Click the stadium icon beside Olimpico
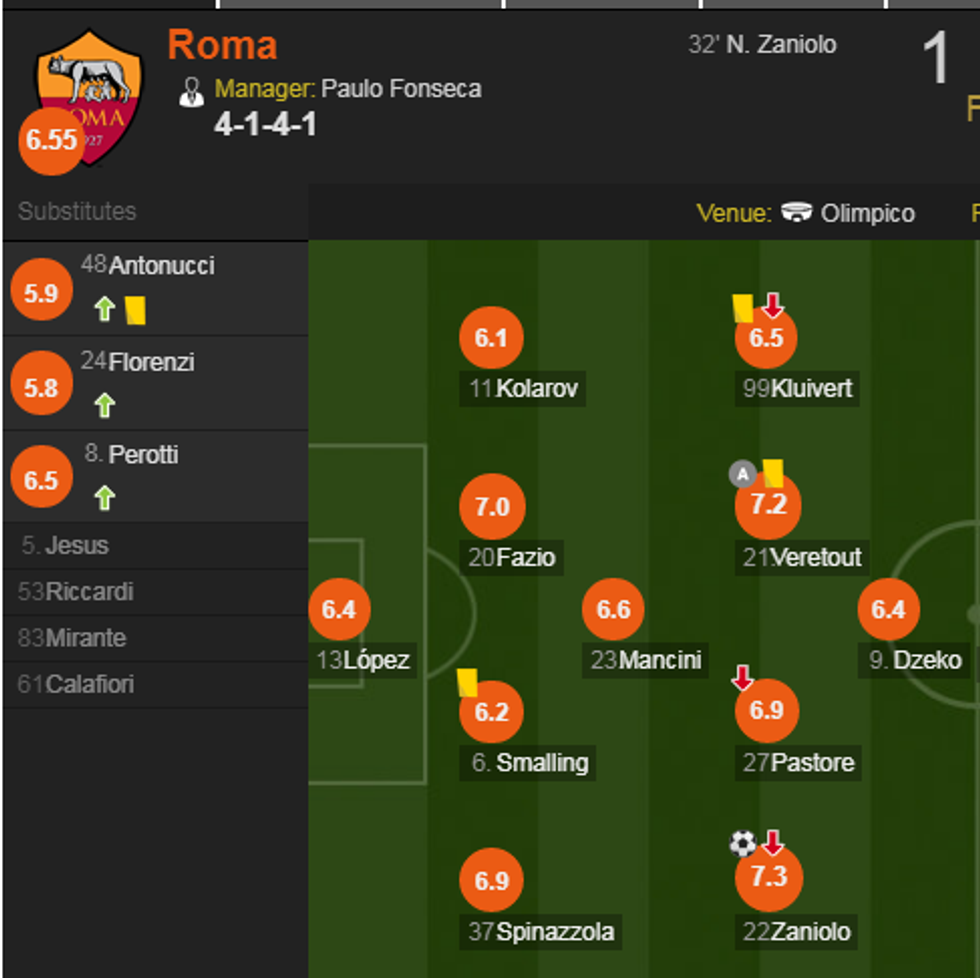This screenshot has width=980, height=978. point(797,213)
